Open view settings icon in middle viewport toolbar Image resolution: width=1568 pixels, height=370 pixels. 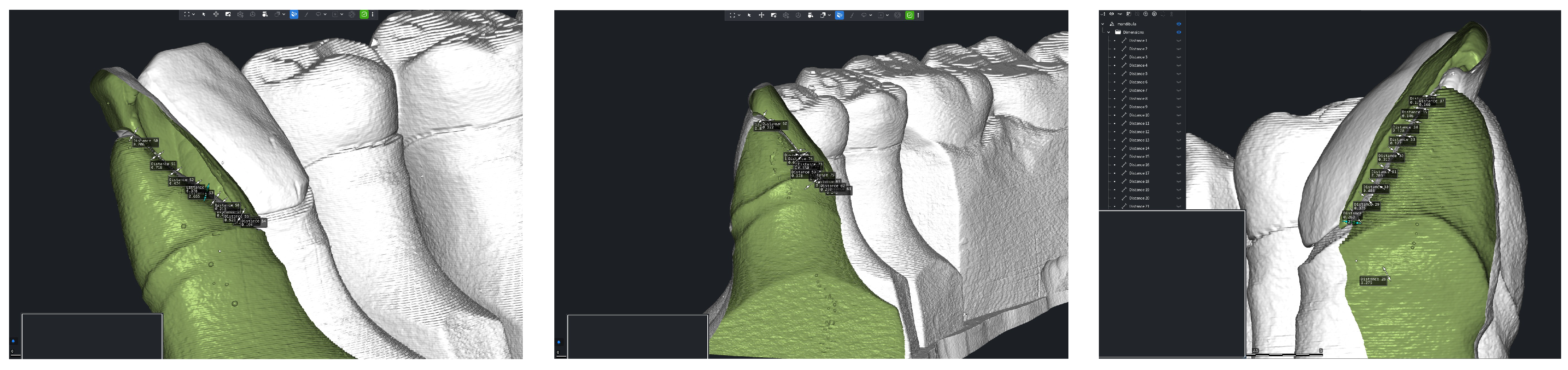(x=774, y=15)
